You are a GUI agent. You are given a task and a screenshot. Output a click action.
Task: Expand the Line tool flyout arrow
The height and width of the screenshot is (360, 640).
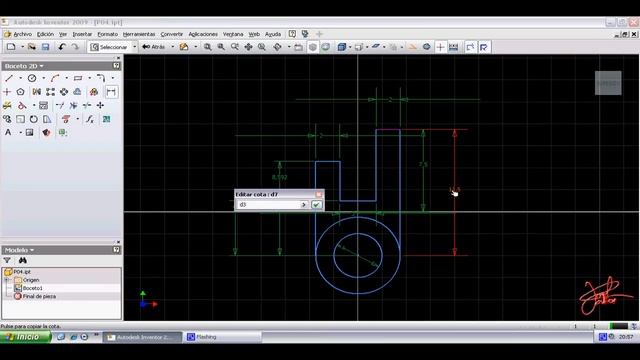click(20, 78)
